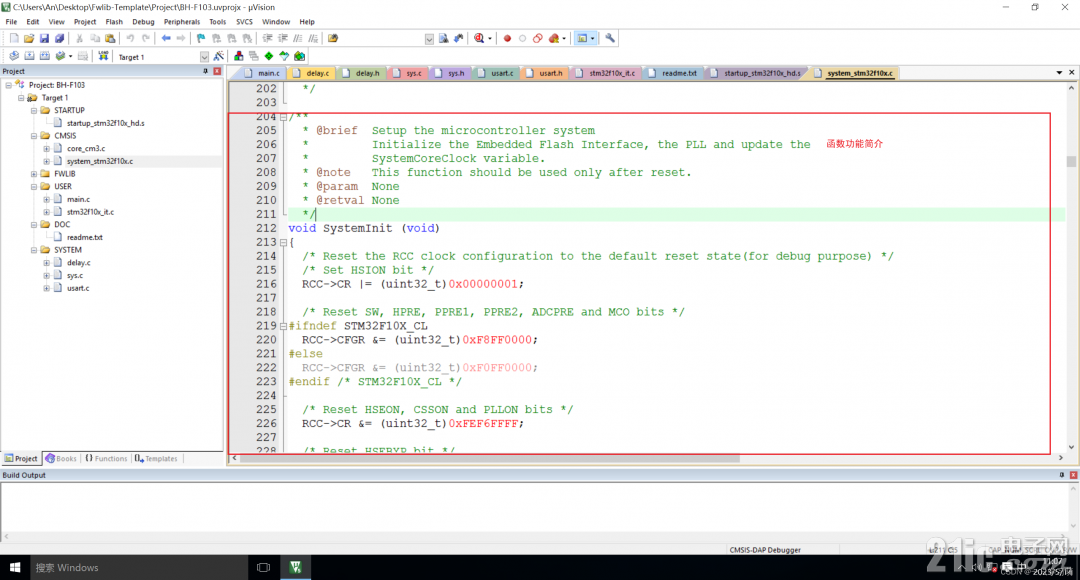Switch to the startup_stm32f10x_hd.s tab

coord(756,73)
